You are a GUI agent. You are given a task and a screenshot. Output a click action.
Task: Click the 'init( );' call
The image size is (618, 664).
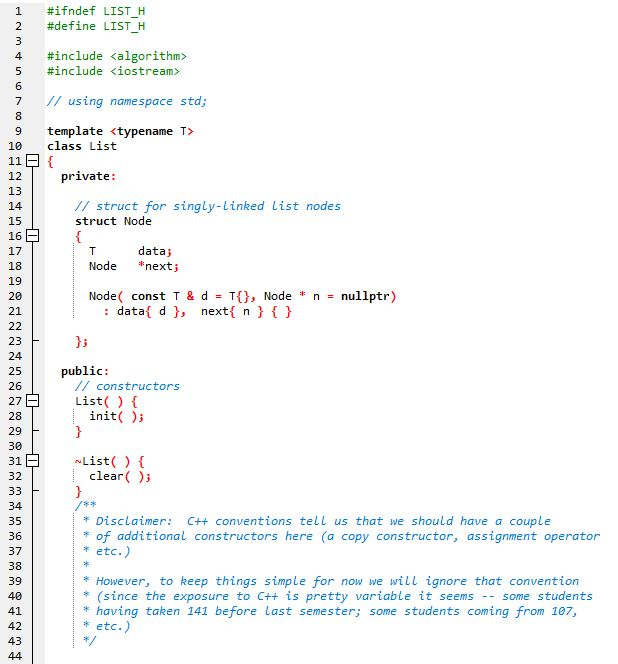pyautogui.click(x=116, y=416)
